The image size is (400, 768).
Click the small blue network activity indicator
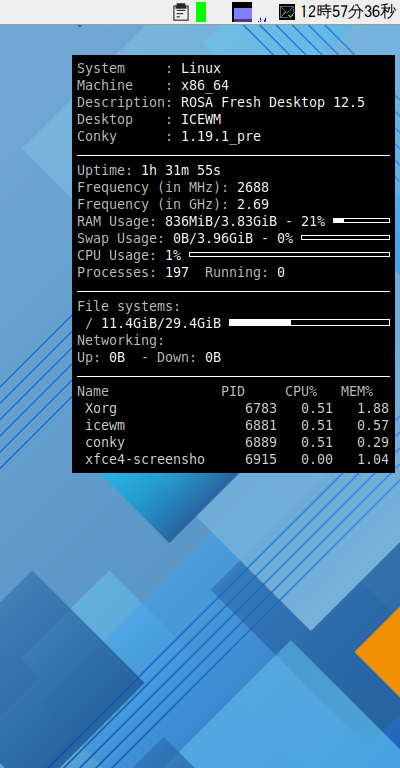(x=262, y=20)
